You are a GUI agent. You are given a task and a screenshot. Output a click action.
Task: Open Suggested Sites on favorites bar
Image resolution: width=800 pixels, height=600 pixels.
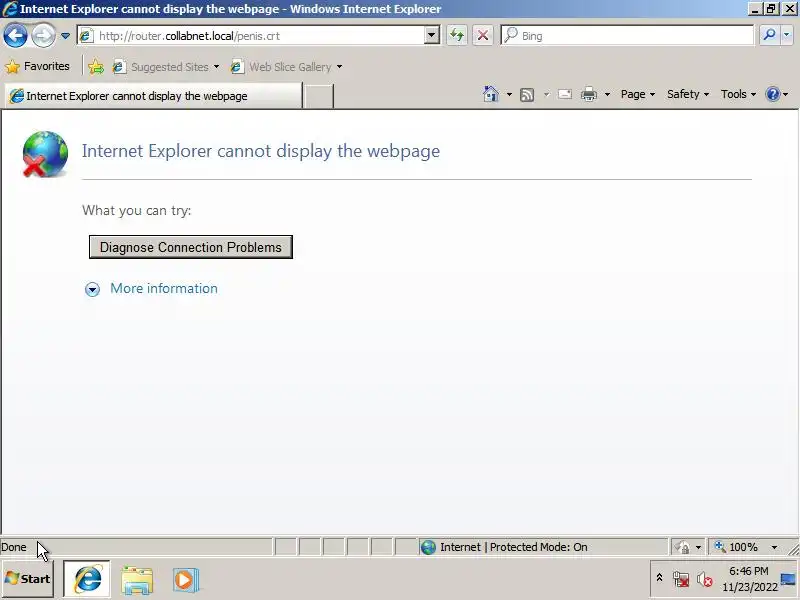[x=166, y=67]
